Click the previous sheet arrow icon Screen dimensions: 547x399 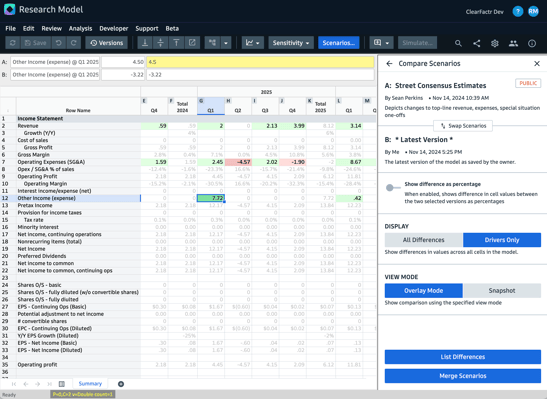[x=25, y=384]
